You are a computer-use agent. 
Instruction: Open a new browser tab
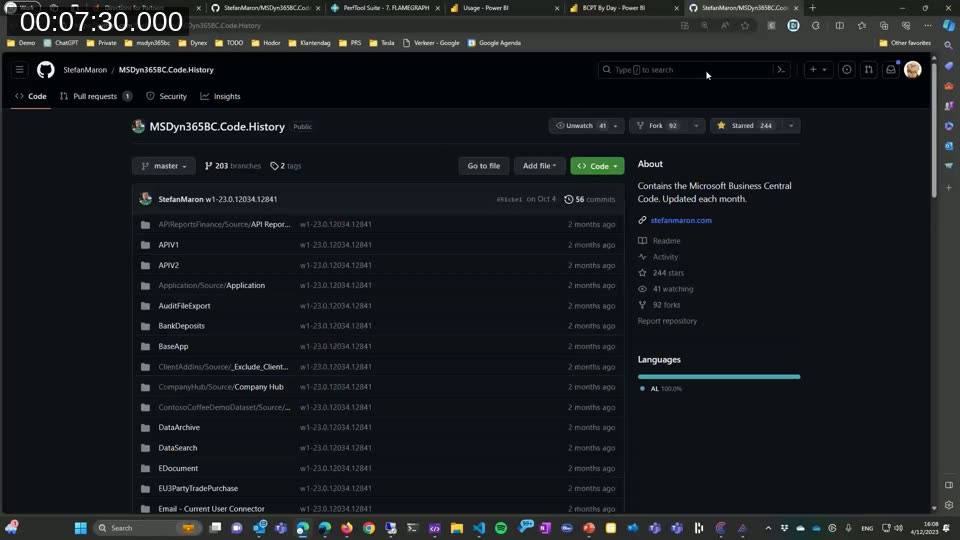(812, 8)
